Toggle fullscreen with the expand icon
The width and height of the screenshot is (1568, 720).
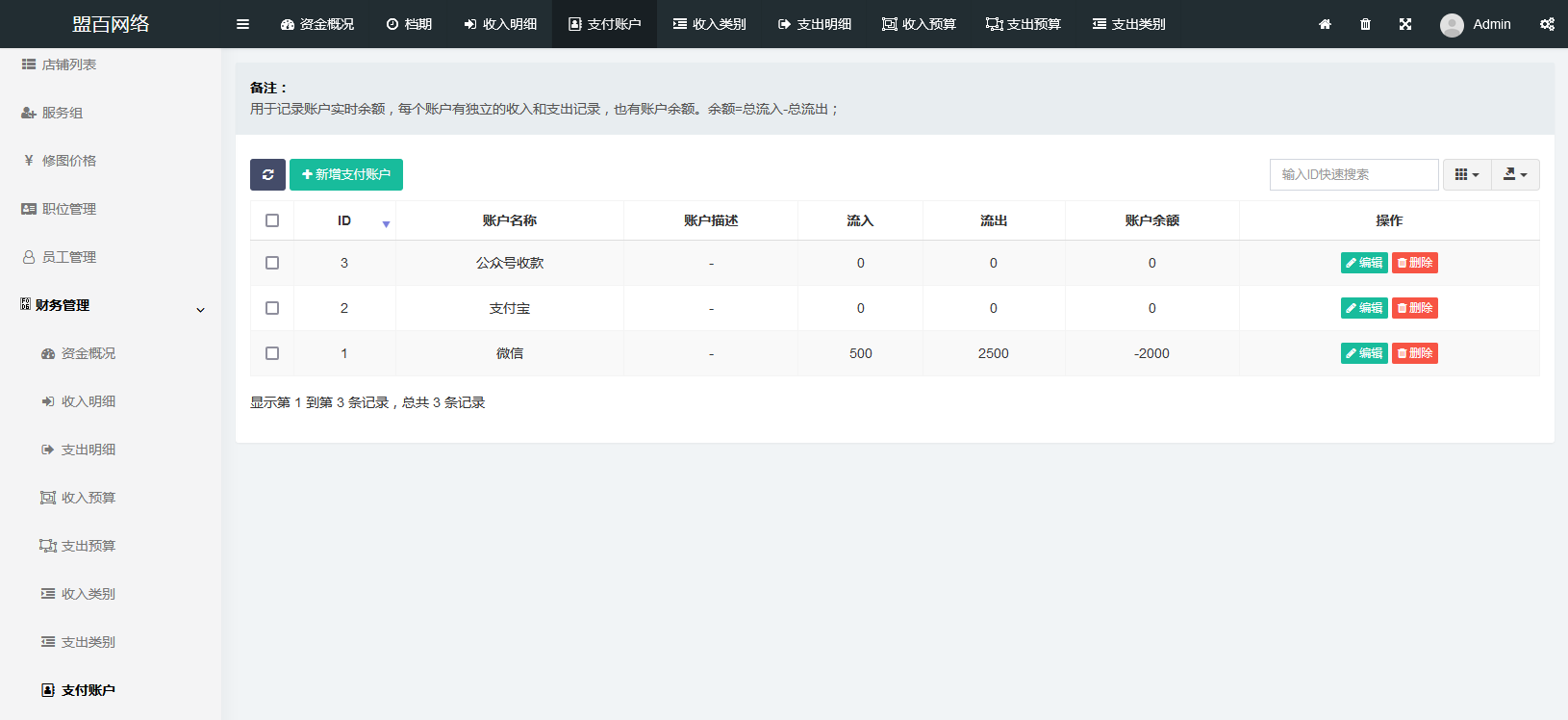click(x=1405, y=24)
